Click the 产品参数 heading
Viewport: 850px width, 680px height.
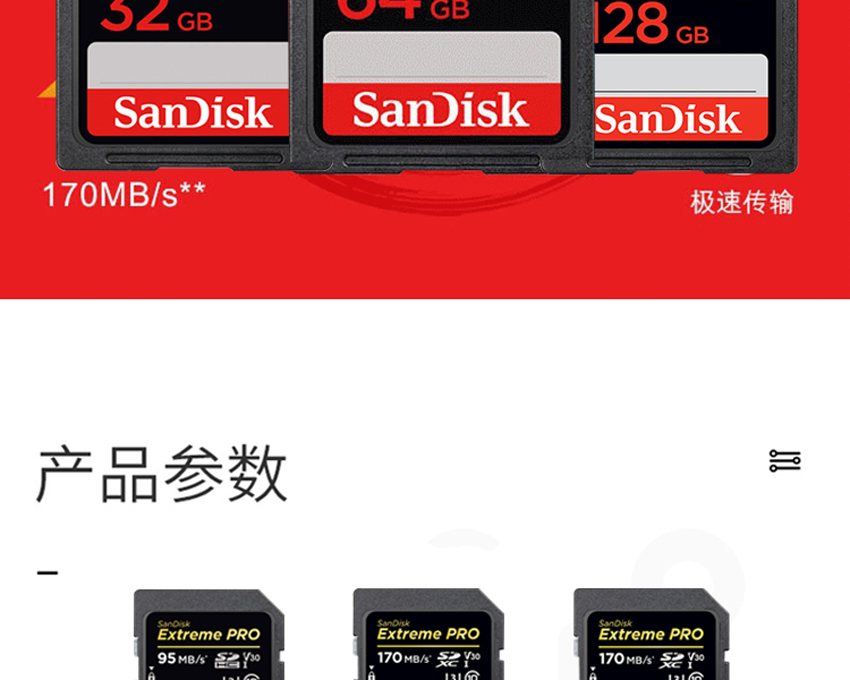pyautogui.click(x=162, y=474)
